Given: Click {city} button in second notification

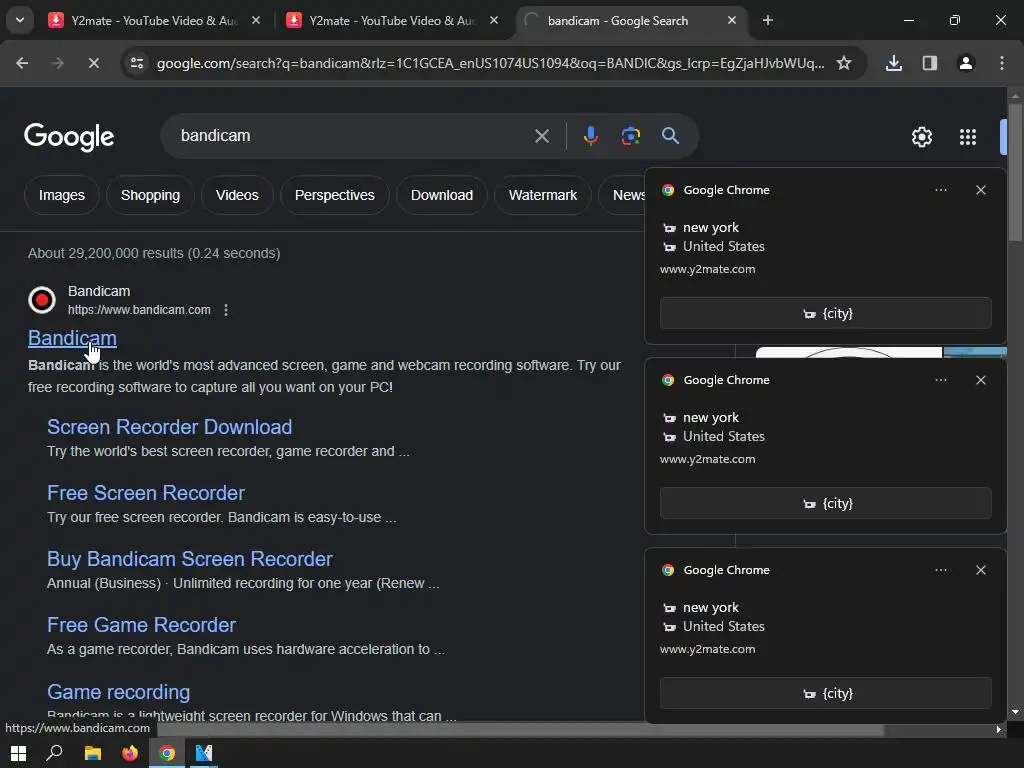Looking at the screenshot, I should click(825, 504).
